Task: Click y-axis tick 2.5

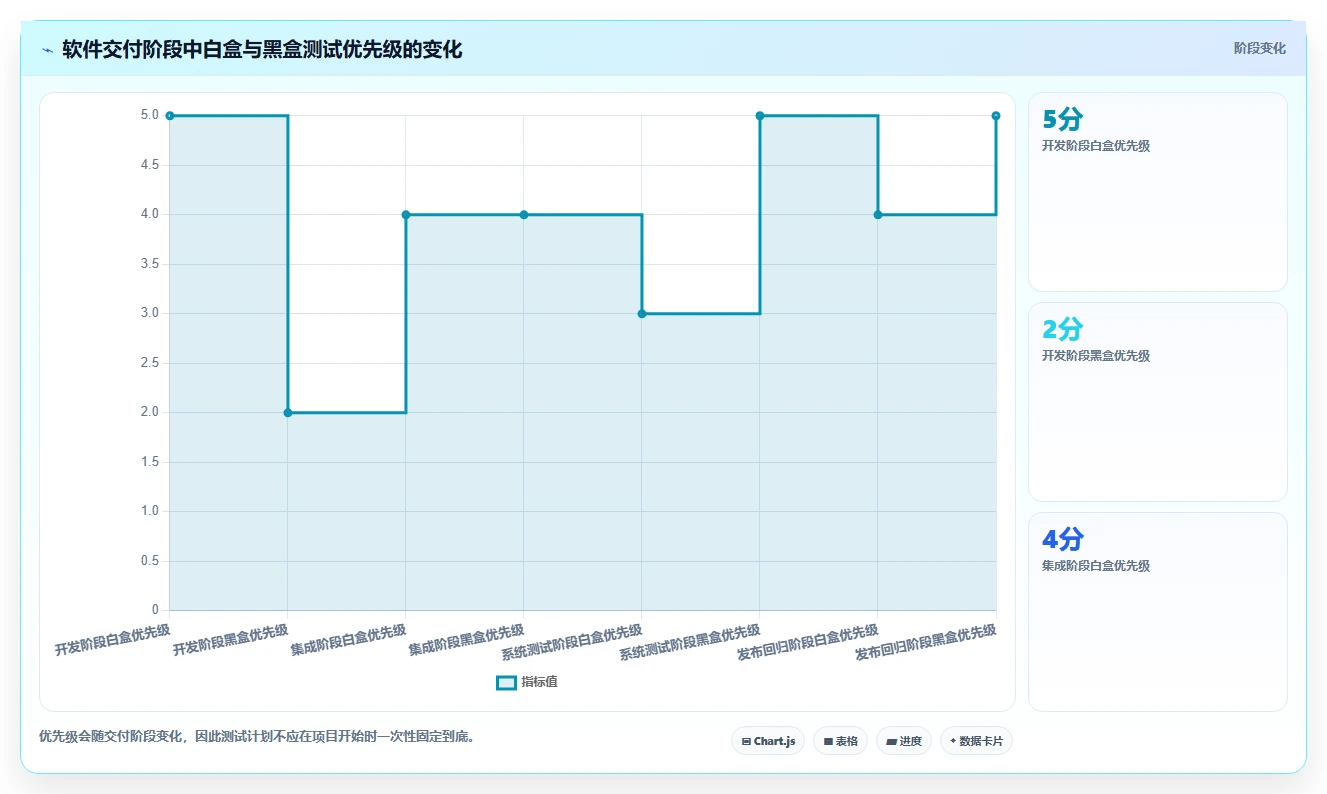Action: click(150, 363)
